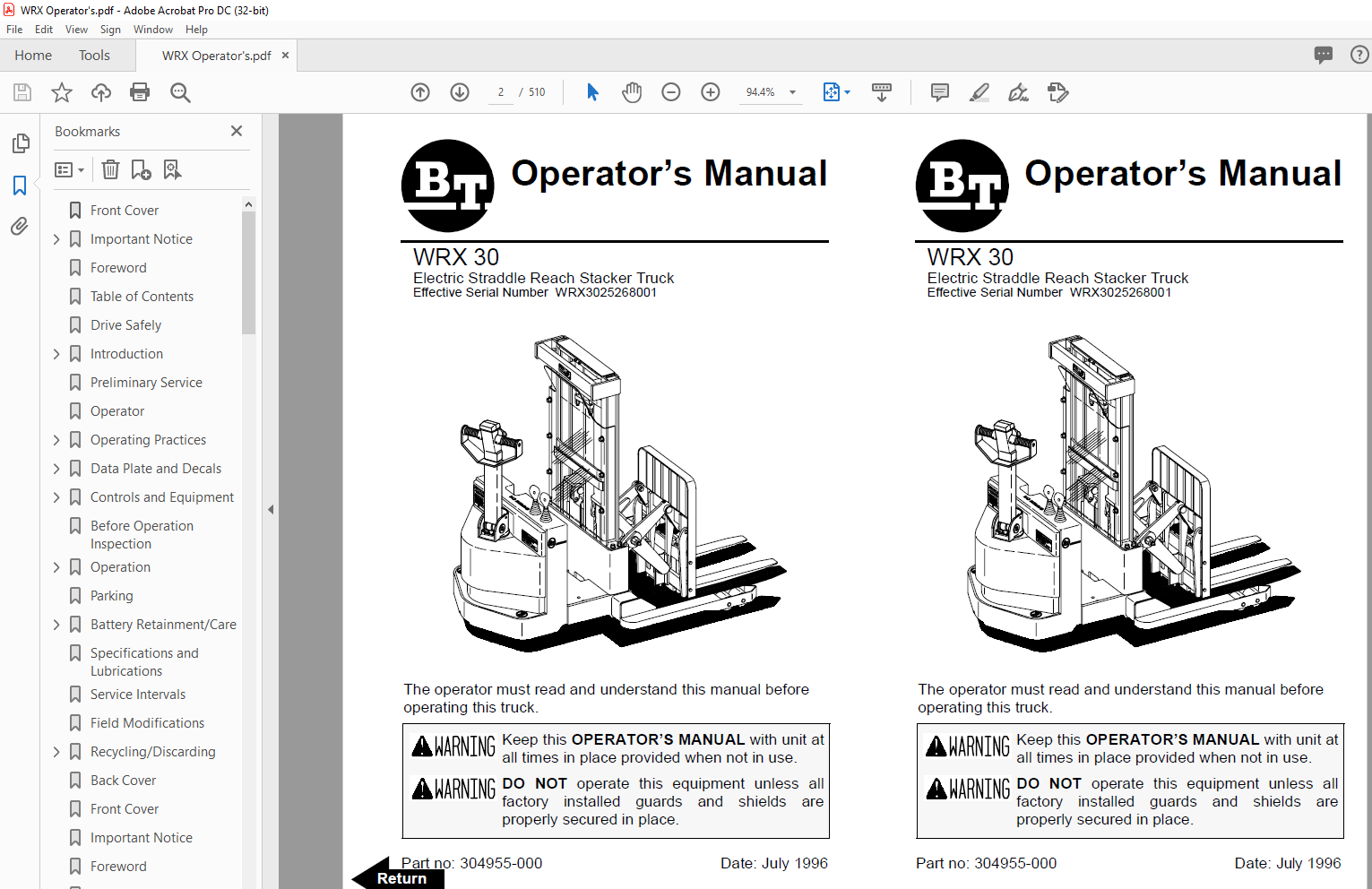Open Specifications and Lubrications bookmark
The image size is (1372, 889).
144,662
